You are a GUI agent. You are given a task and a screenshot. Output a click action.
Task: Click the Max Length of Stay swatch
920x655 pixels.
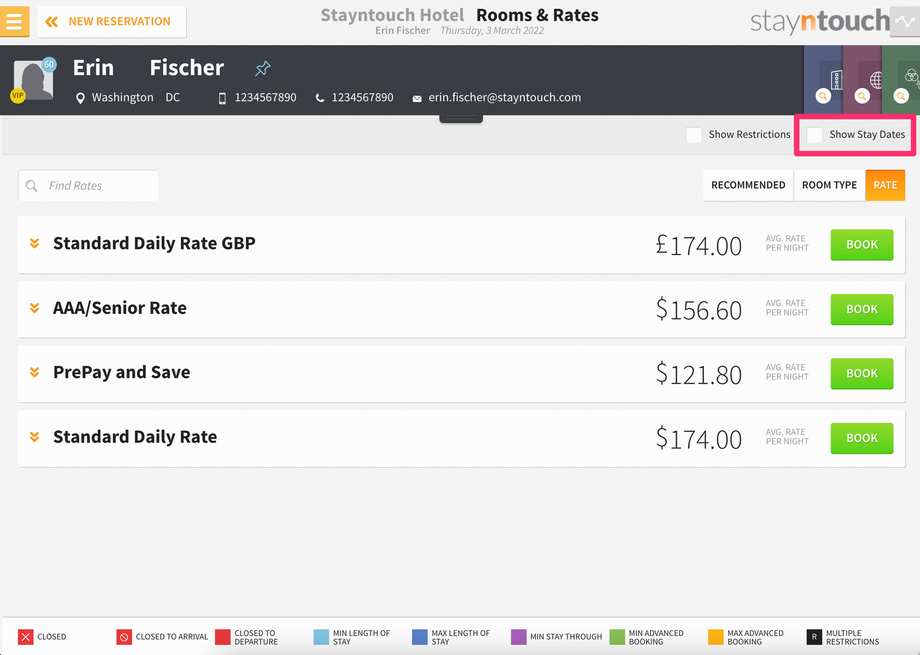pyautogui.click(x=420, y=637)
